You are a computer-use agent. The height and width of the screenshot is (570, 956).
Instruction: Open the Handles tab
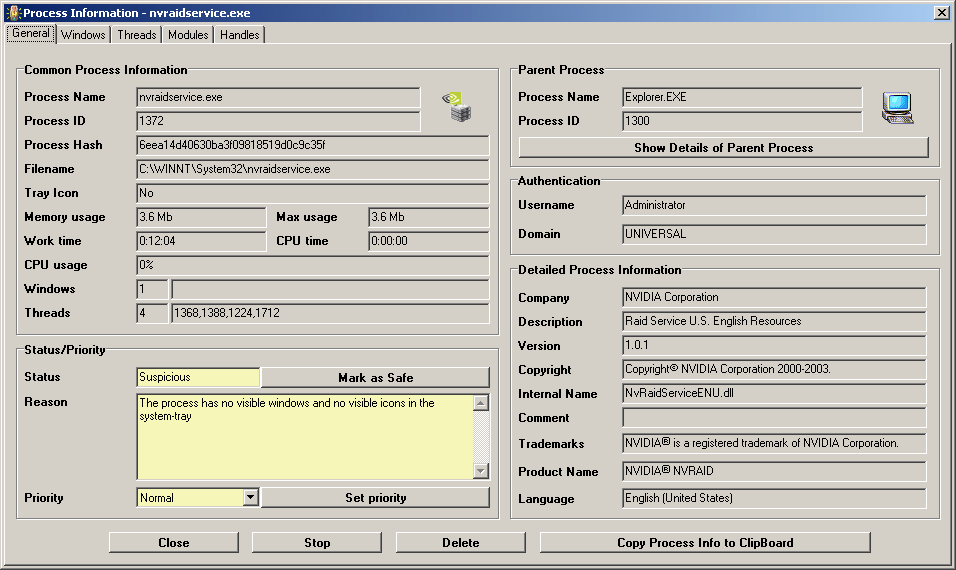click(x=240, y=35)
